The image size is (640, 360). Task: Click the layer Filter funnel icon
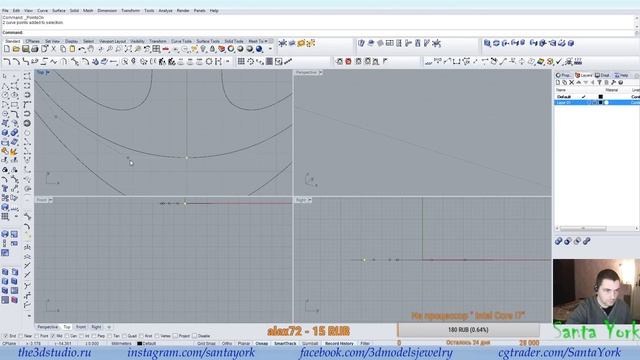tap(600, 82)
